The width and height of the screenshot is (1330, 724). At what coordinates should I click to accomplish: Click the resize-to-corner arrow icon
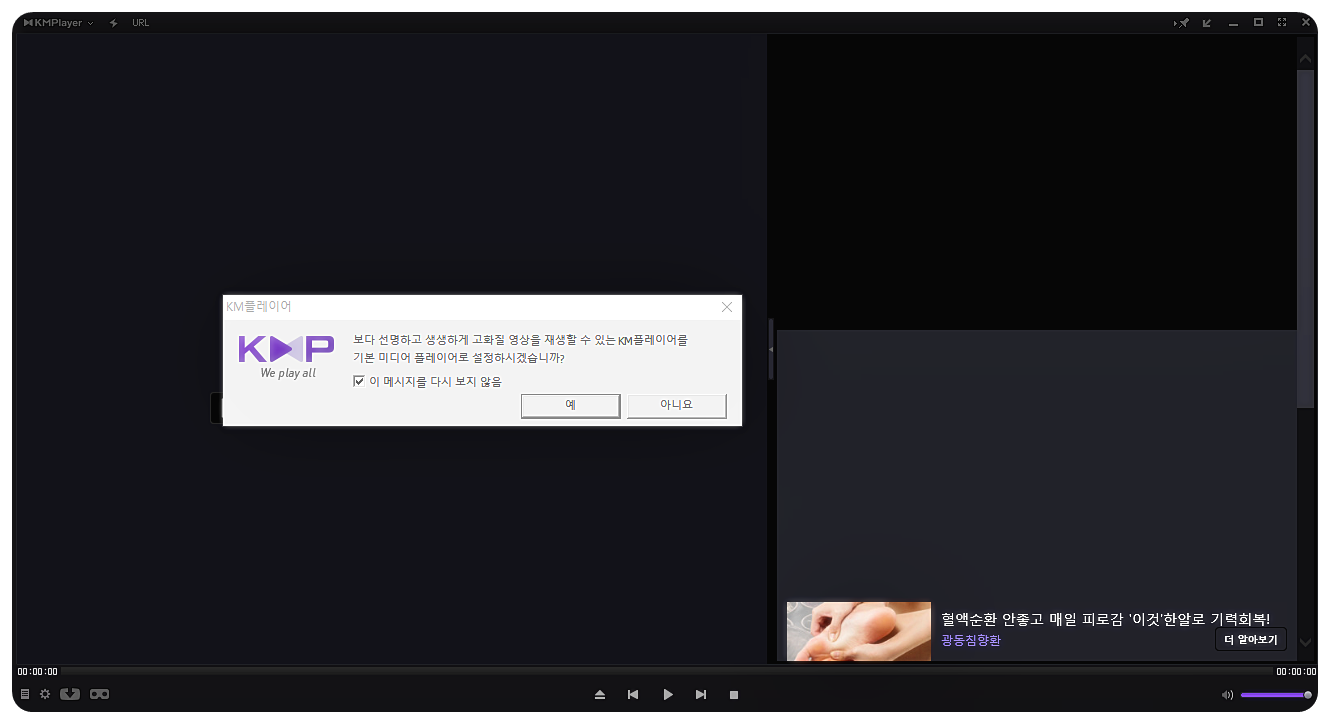1208,22
